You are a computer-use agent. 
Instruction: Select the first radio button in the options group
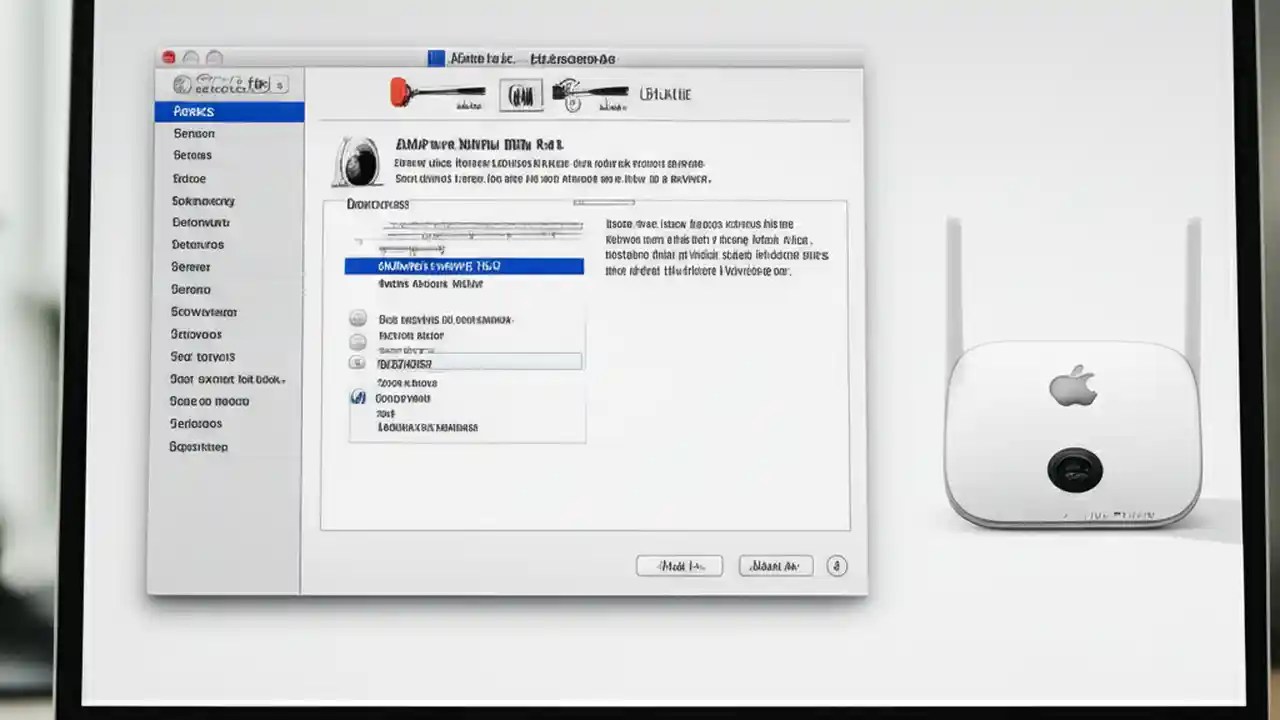coord(357,317)
